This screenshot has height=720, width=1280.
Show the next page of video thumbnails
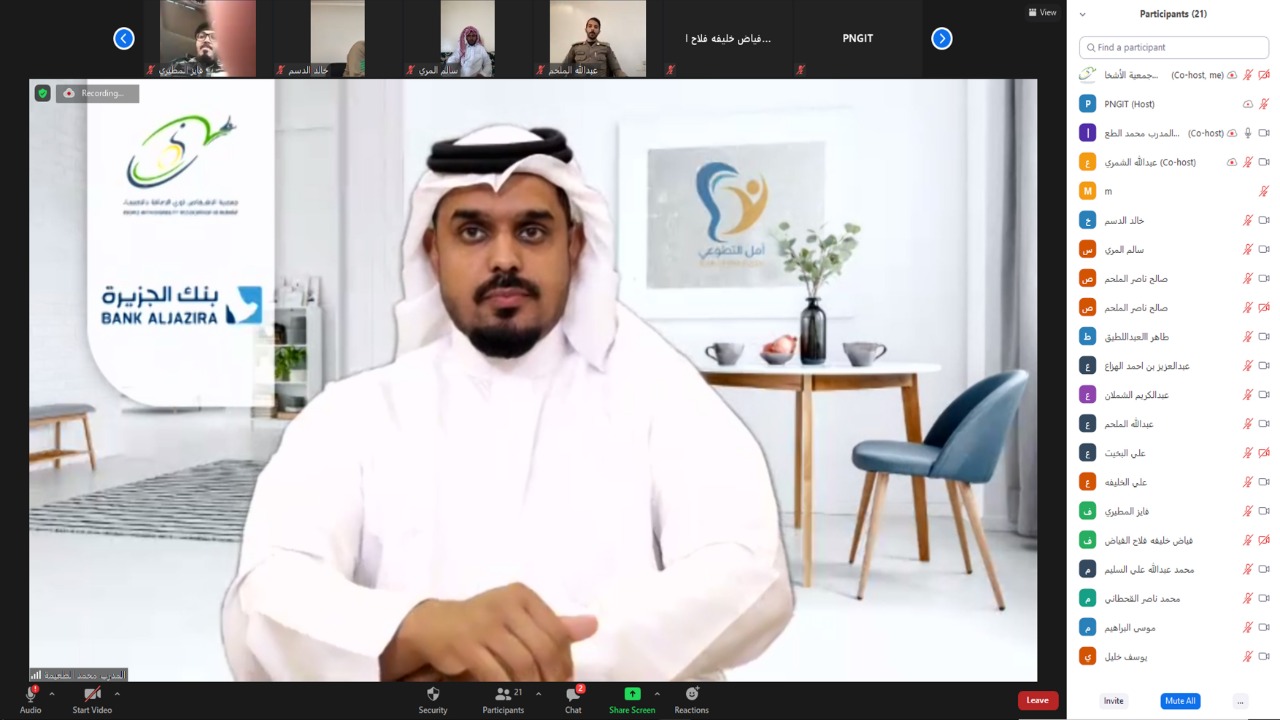pyautogui.click(x=942, y=38)
